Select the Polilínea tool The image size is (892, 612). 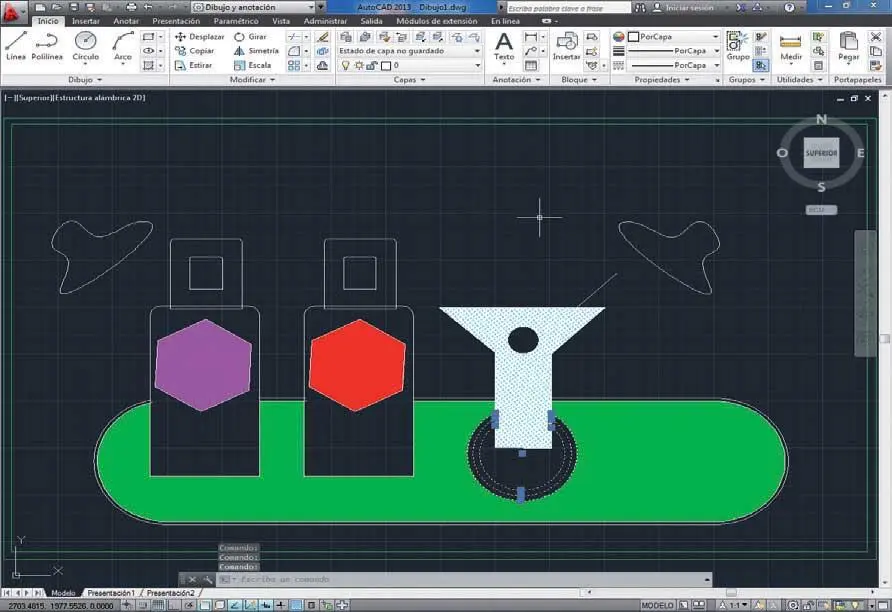[47, 46]
